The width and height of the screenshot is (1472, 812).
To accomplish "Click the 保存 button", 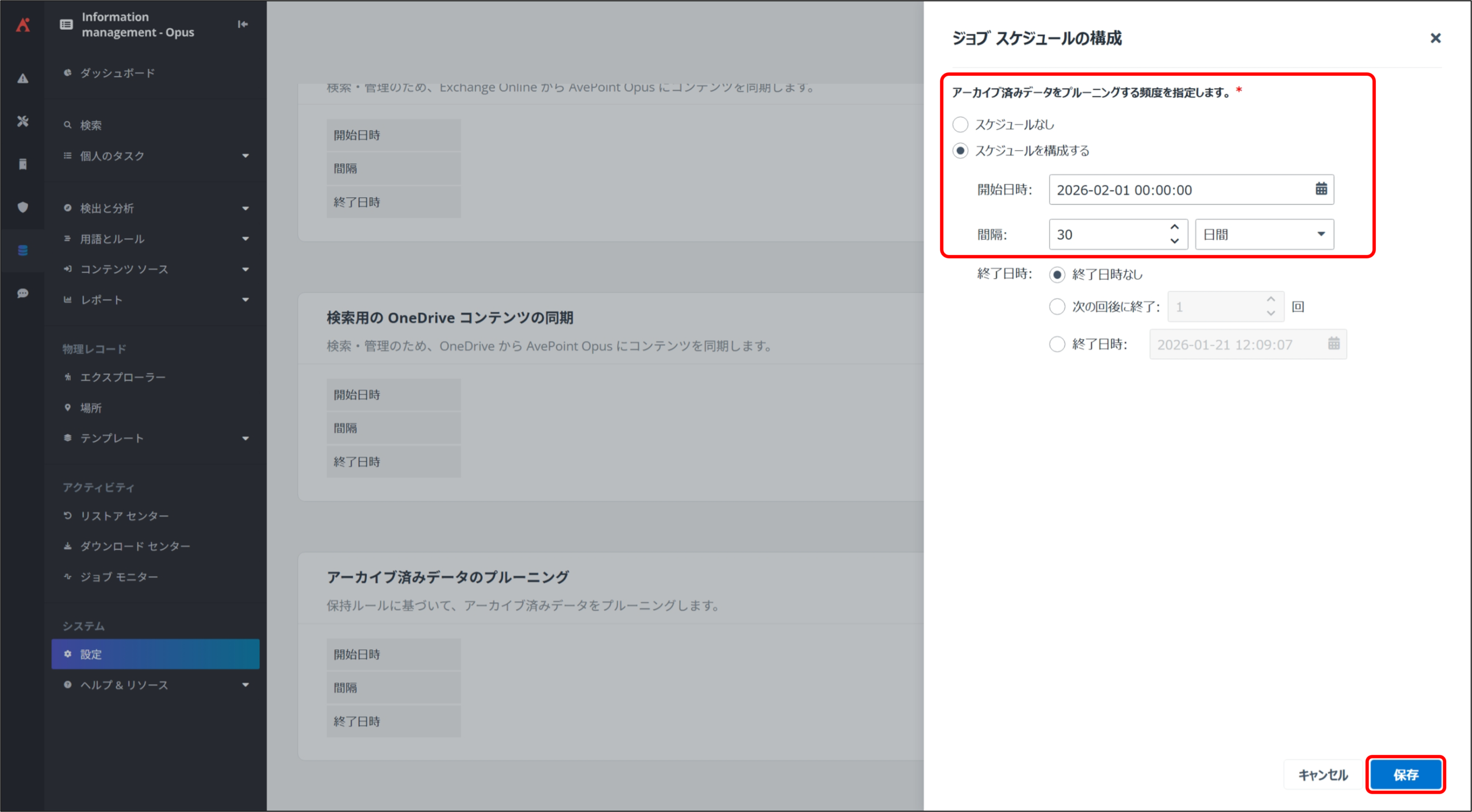I will pos(1405,775).
